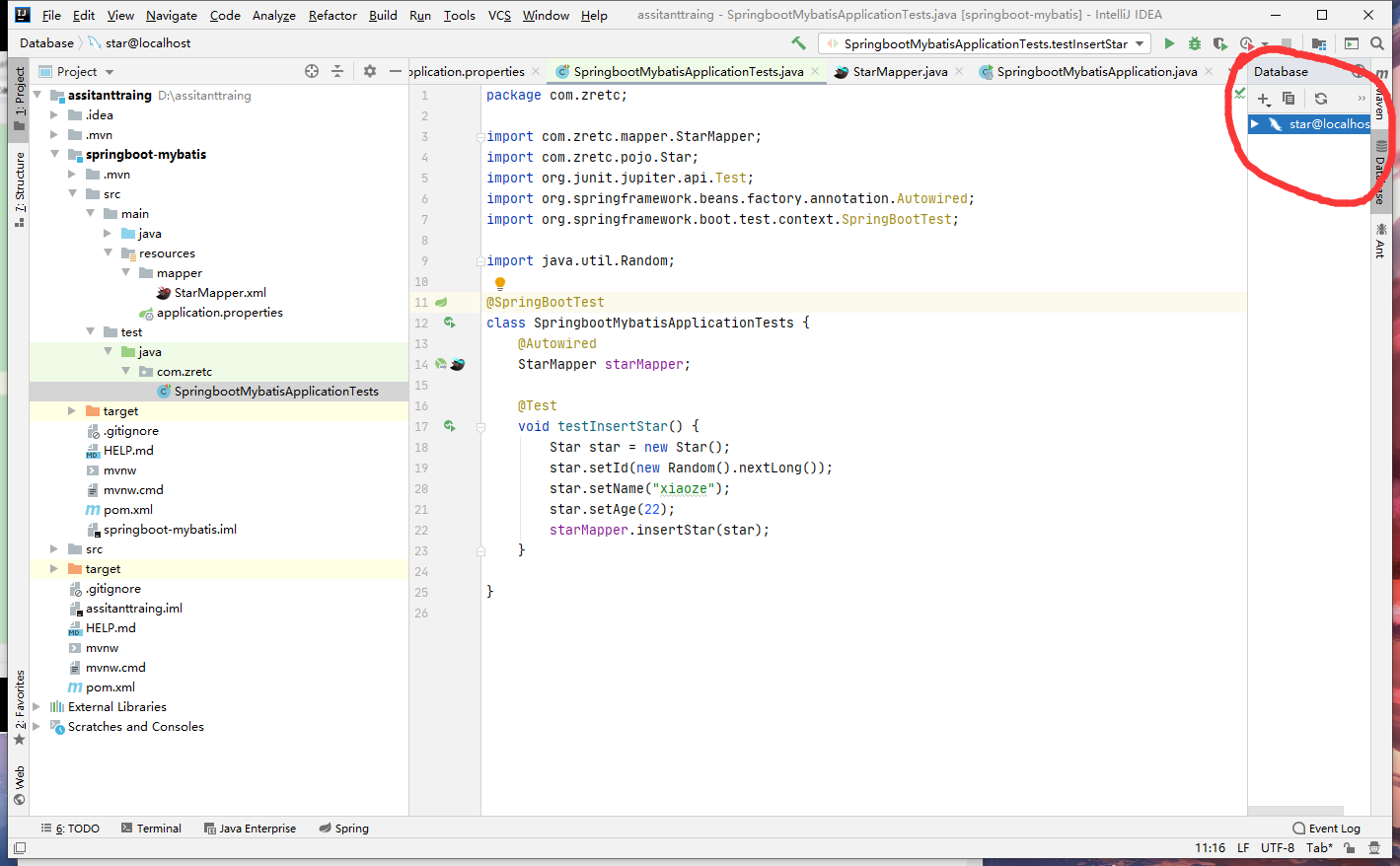
Task: Click the Debug bug icon
Action: click(x=1195, y=43)
